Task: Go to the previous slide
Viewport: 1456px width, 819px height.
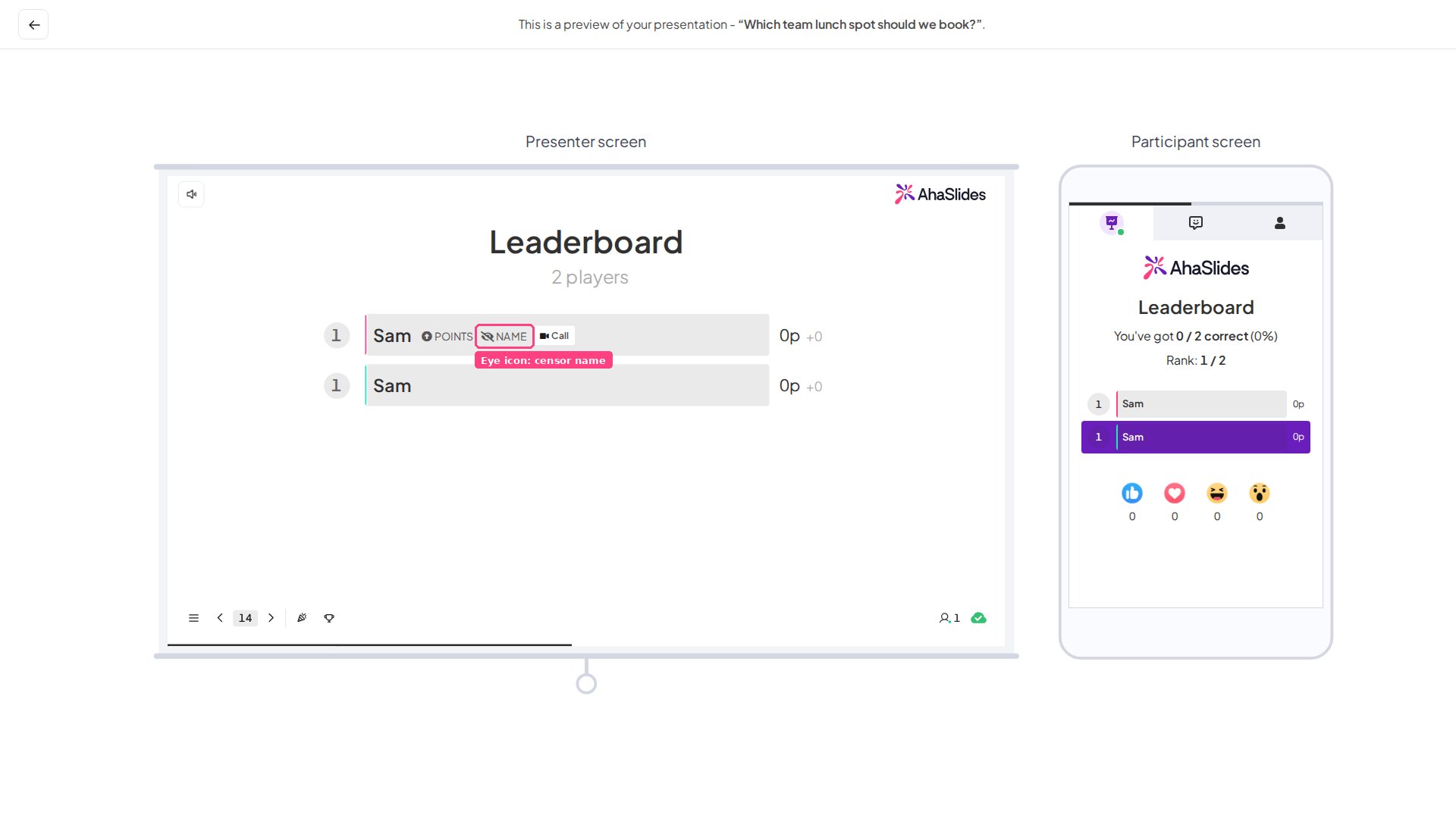Action: click(220, 618)
